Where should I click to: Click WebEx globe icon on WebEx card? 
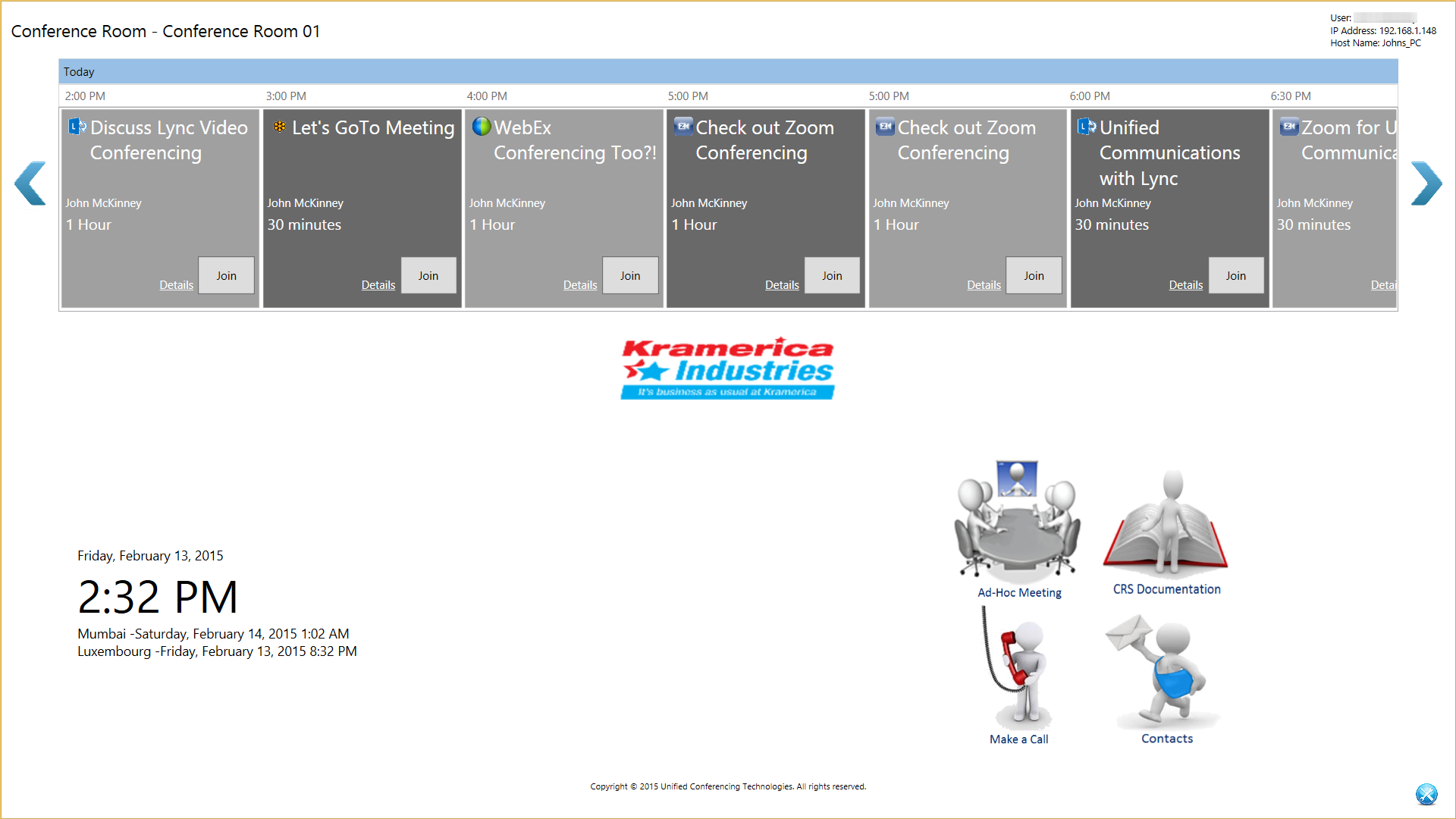[482, 127]
